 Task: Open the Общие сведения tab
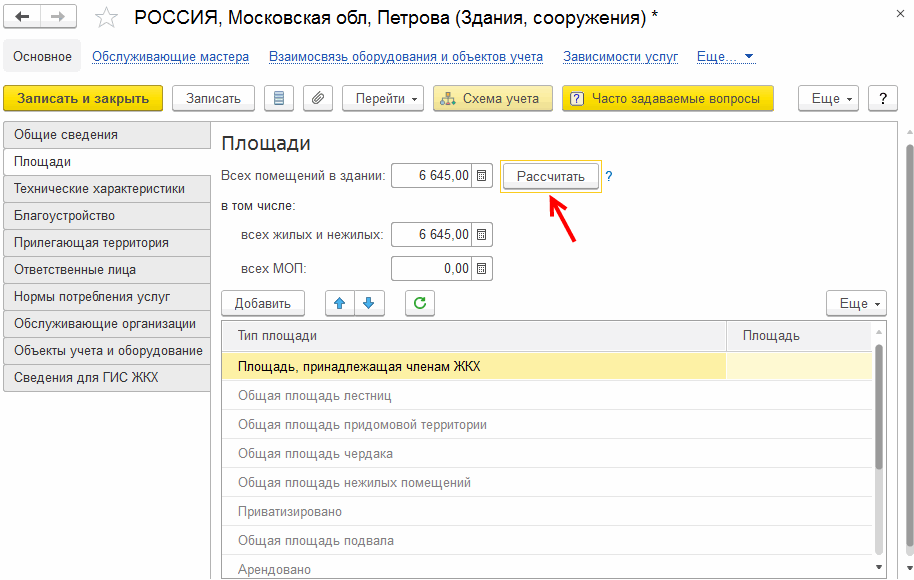[107, 135]
